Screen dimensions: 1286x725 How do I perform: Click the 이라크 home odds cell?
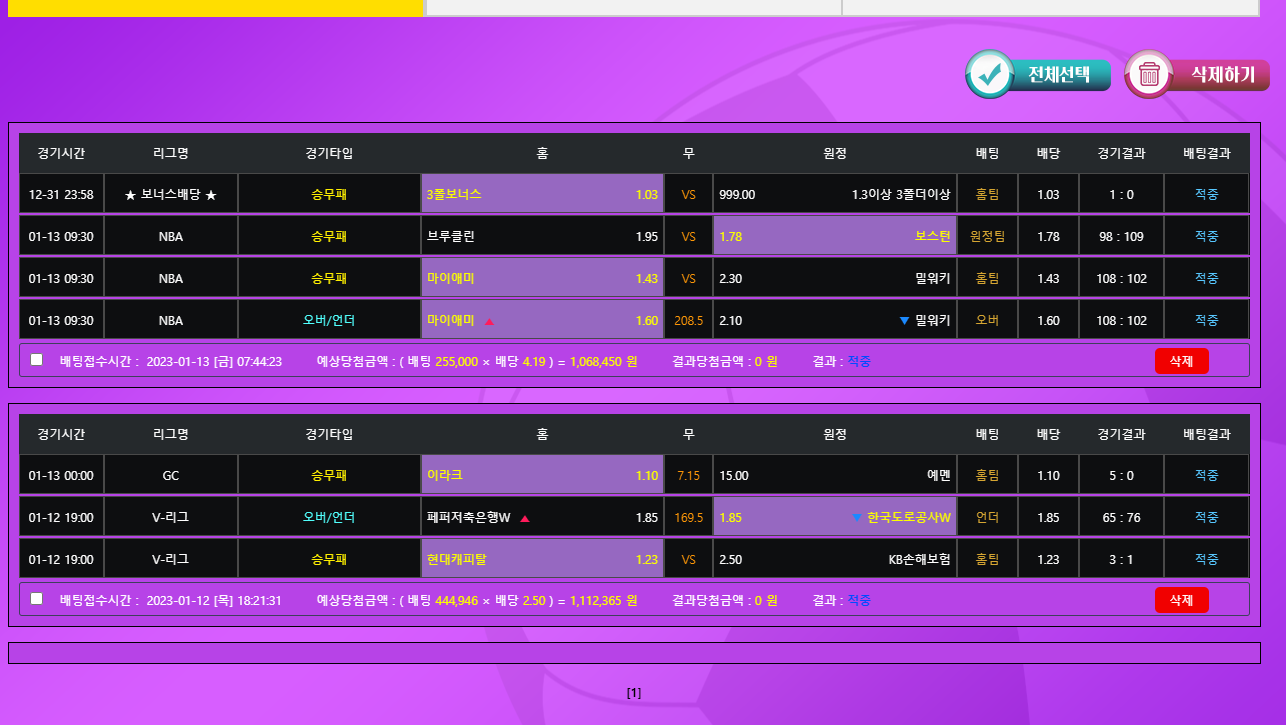pyautogui.click(x=542, y=476)
